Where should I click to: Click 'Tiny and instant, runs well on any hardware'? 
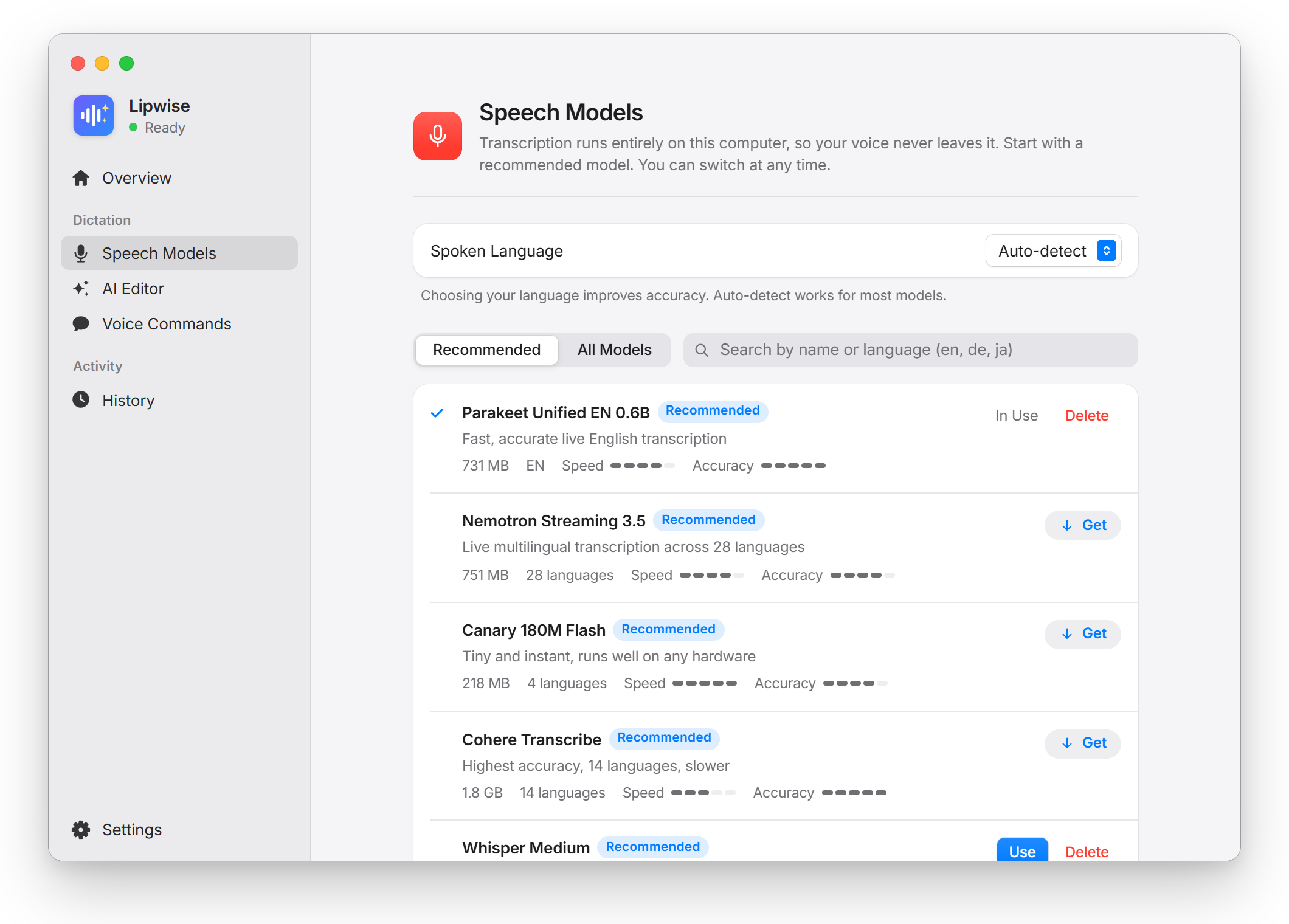click(609, 657)
